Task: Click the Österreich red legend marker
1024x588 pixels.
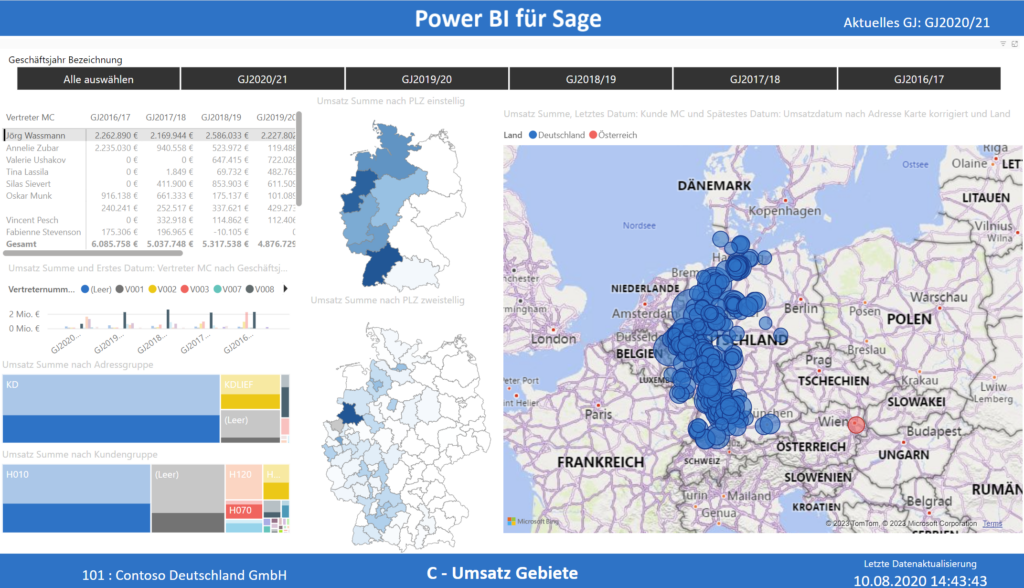Action: tap(593, 135)
